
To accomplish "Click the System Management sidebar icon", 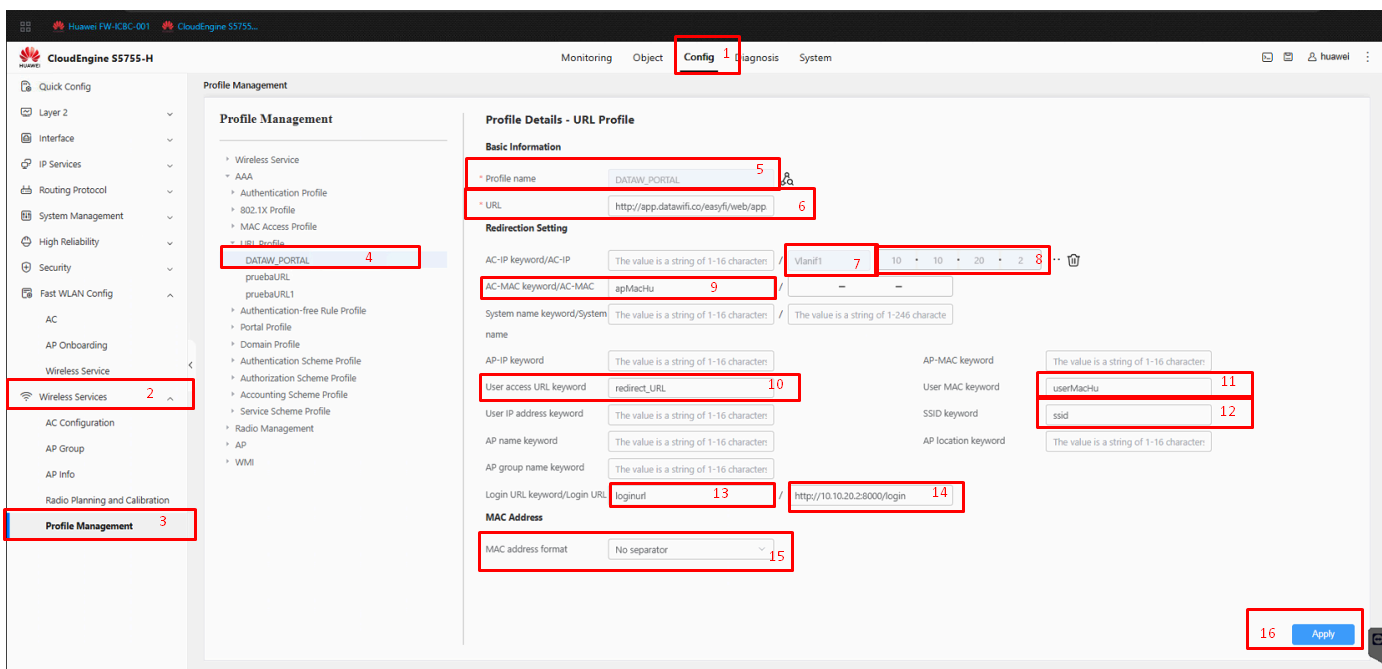I will tap(26, 216).
